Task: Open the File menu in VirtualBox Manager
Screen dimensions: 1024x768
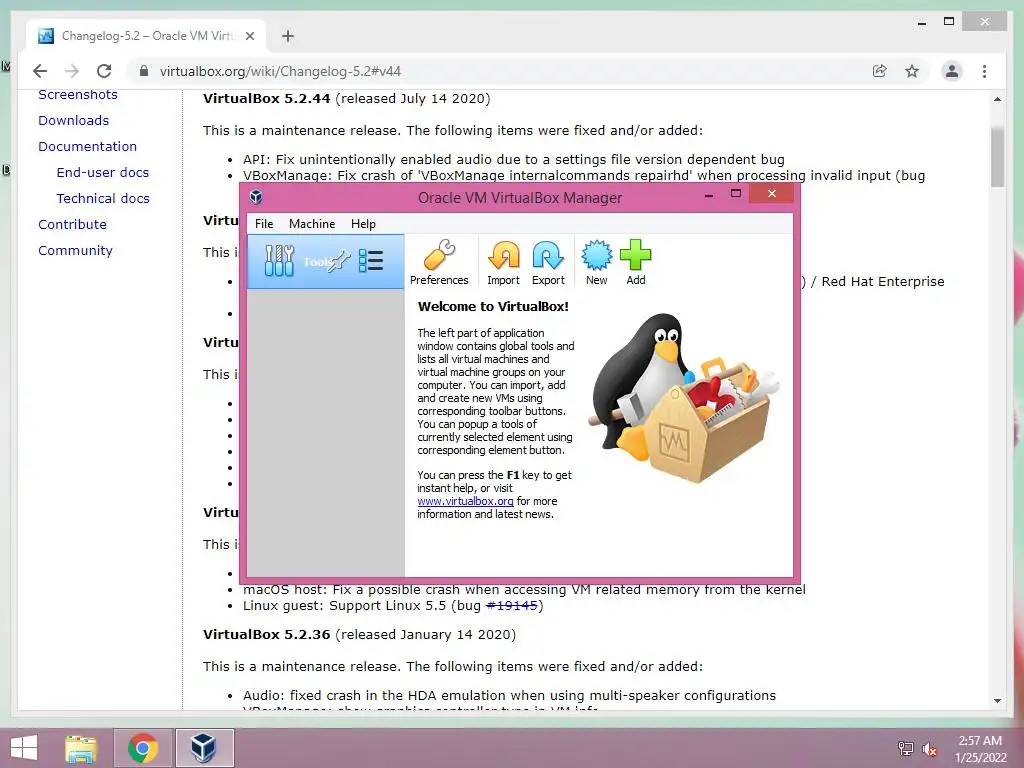Action: (x=264, y=223)
